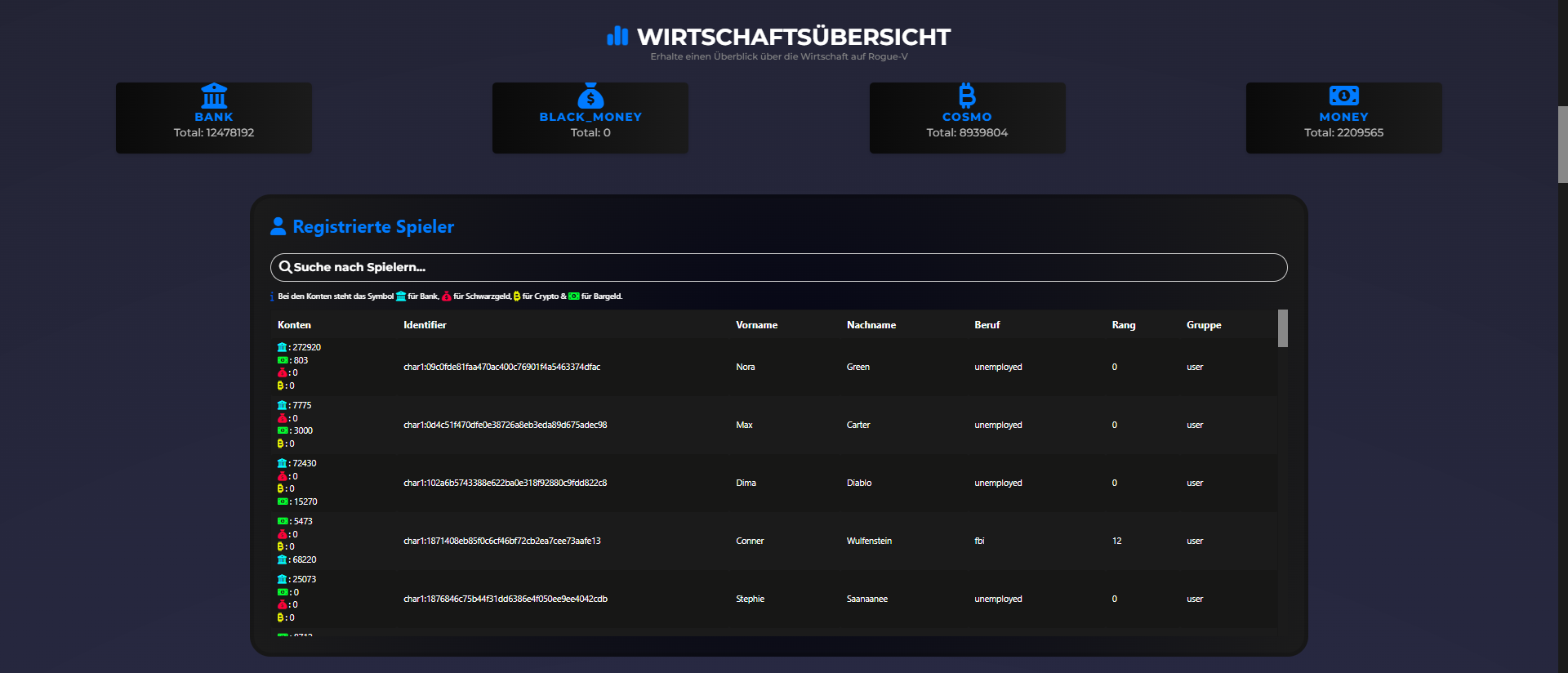
Task: Click the user icon next to Registrierte Spieler
Action: click(x=278, y=226)
